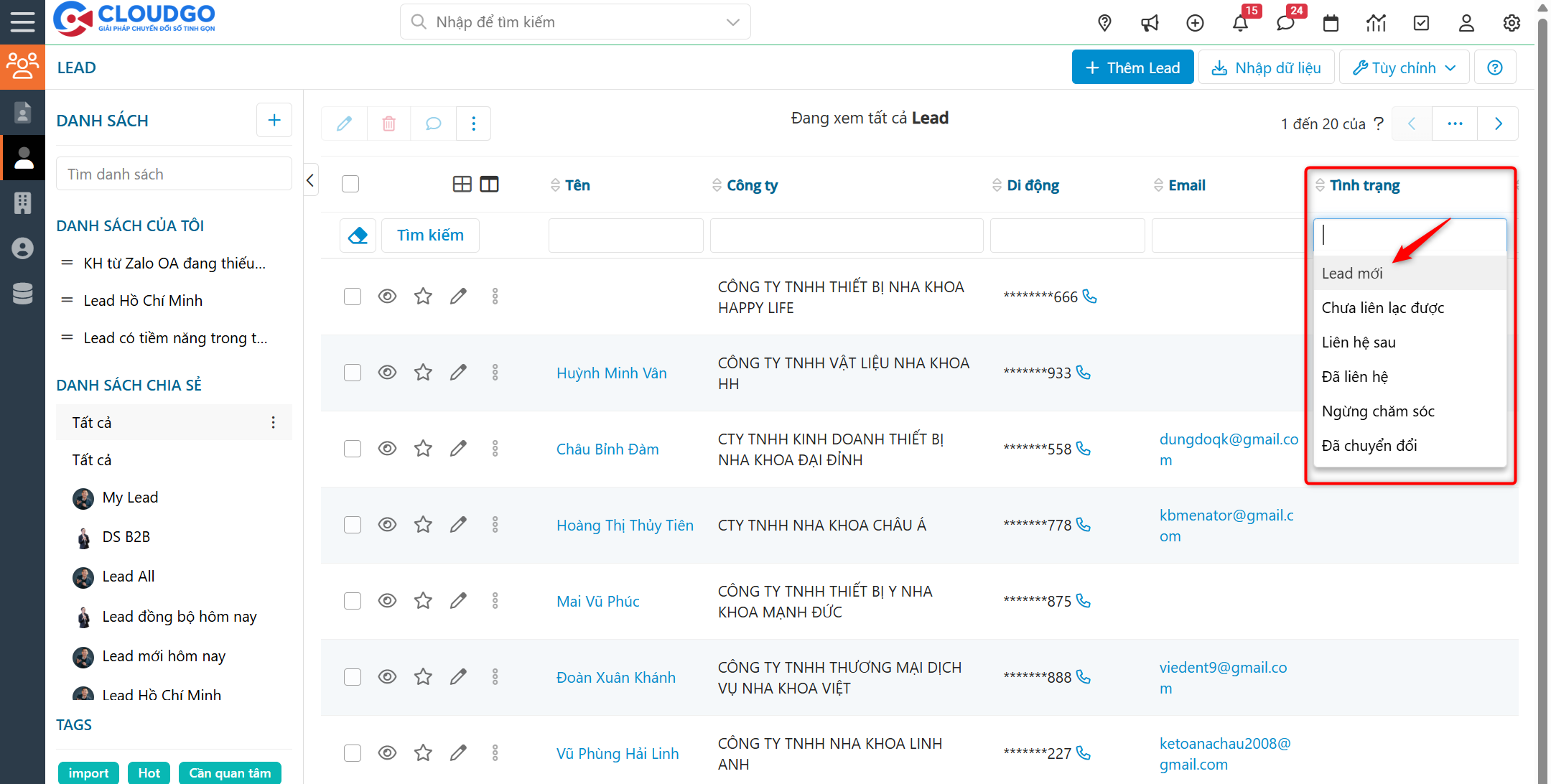Click the phone icon next to ********666
This screenshot has height=784, width=1551.
1090,297
